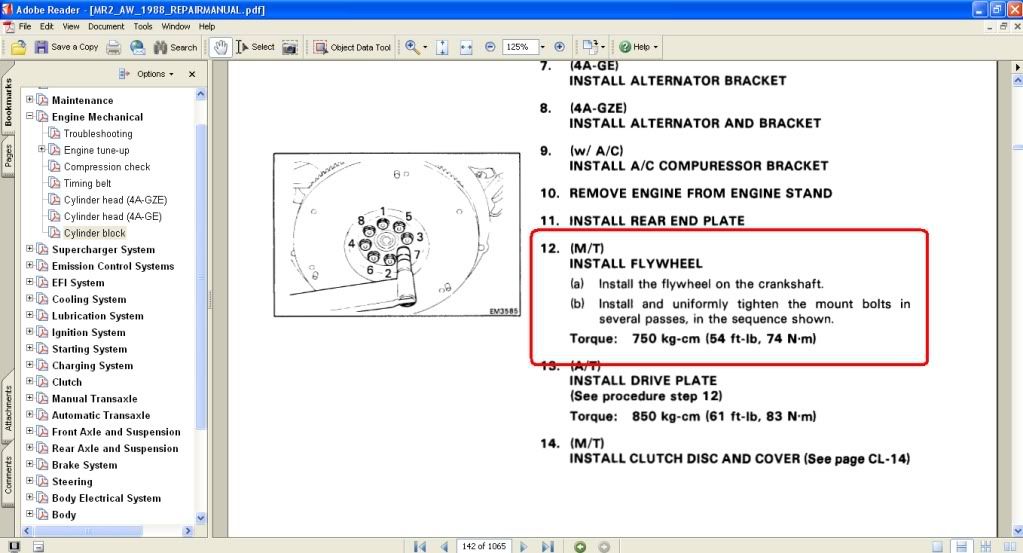Click the Email document icon
Viewport: 1023px width, 553px height.
137,47
